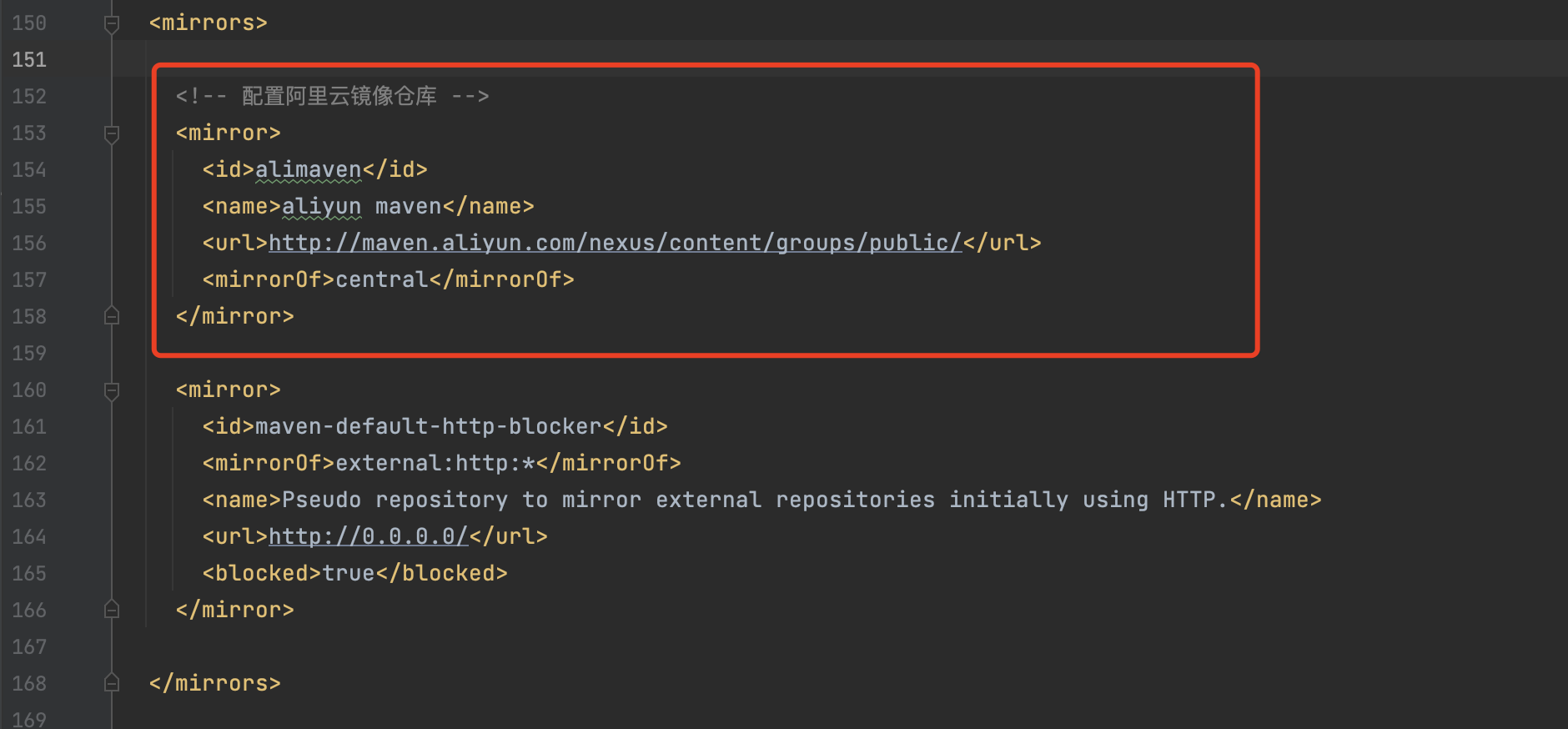Click the closing </mirrors> tag
The width and height of the screenshot is (1568, 729).
[x=215, y=683]
